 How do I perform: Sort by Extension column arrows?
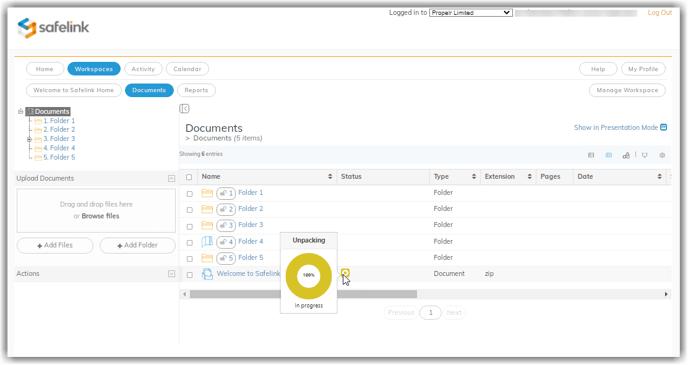pos(530,176)
